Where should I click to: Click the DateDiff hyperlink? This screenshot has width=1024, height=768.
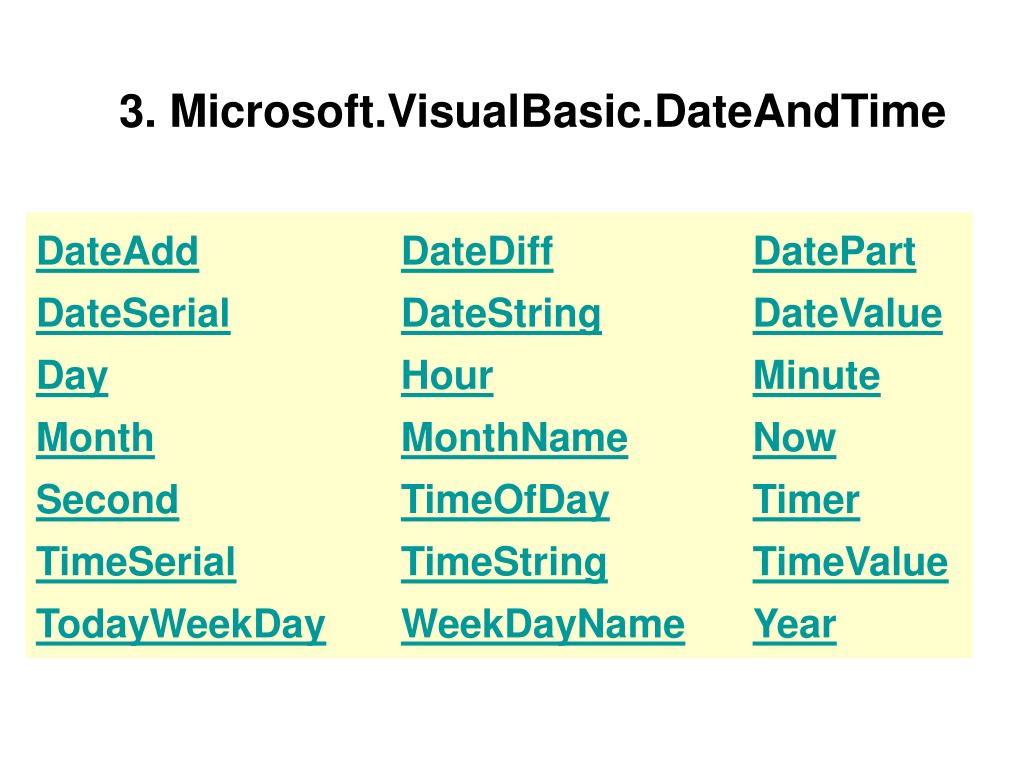click(x=477, y=252)
